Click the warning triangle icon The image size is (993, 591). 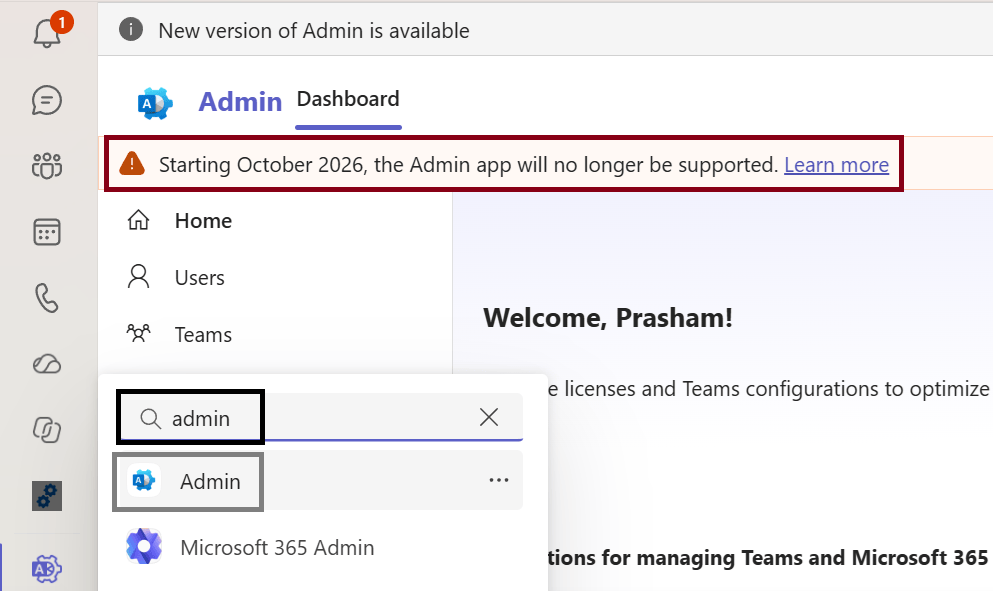click(x=132, y=163)
